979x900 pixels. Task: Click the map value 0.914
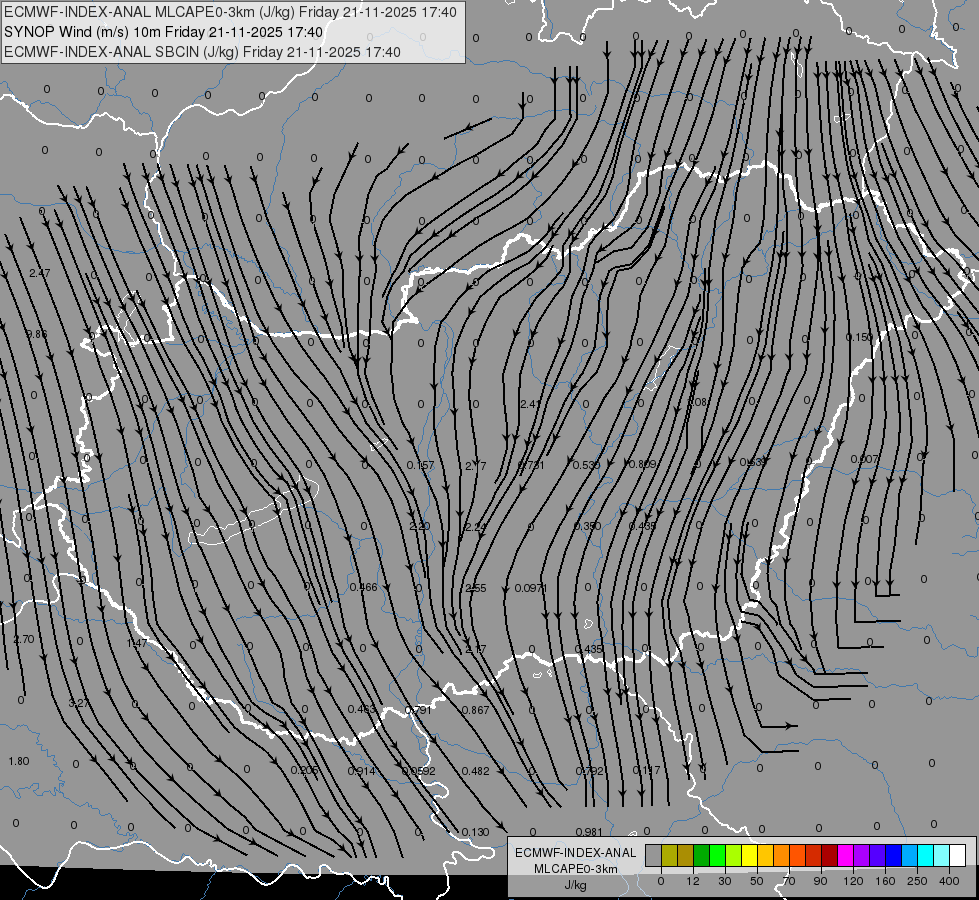coord(362,771)
